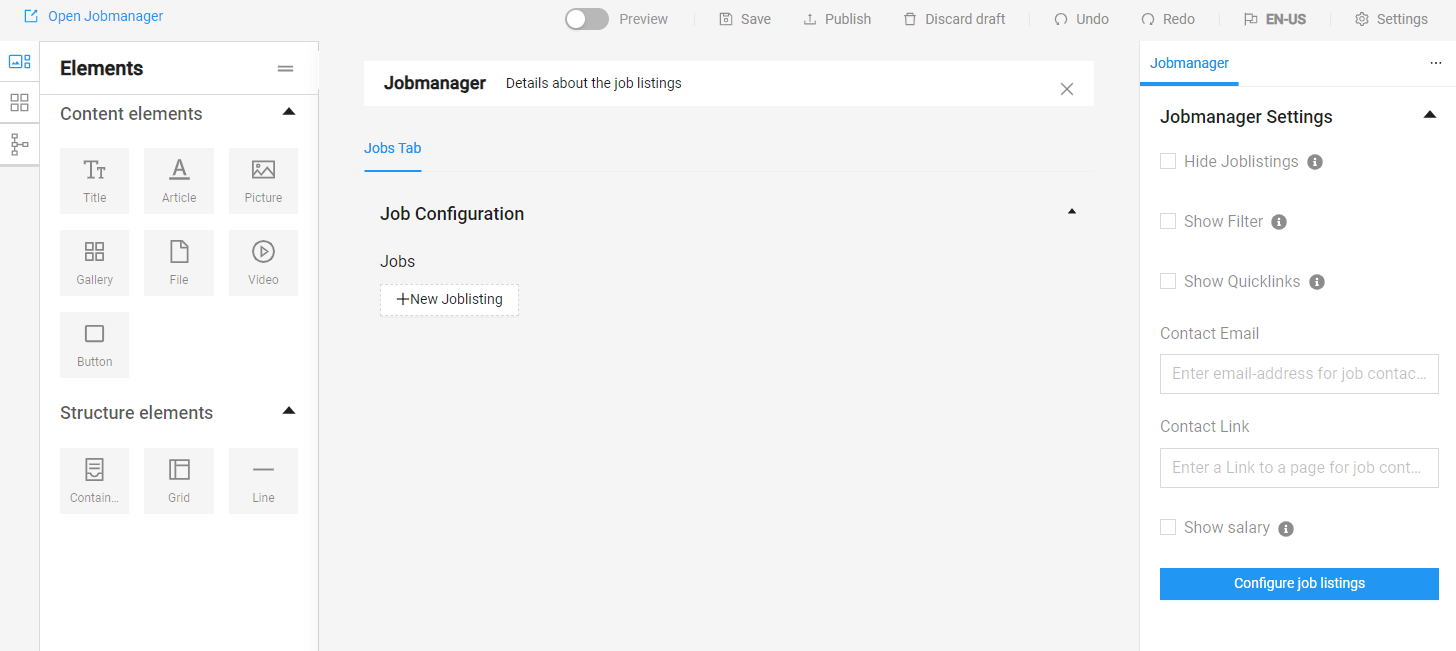Switch to the Jobs Tab
This screenshot has width=1456, height=651.
tap(392, 149)
